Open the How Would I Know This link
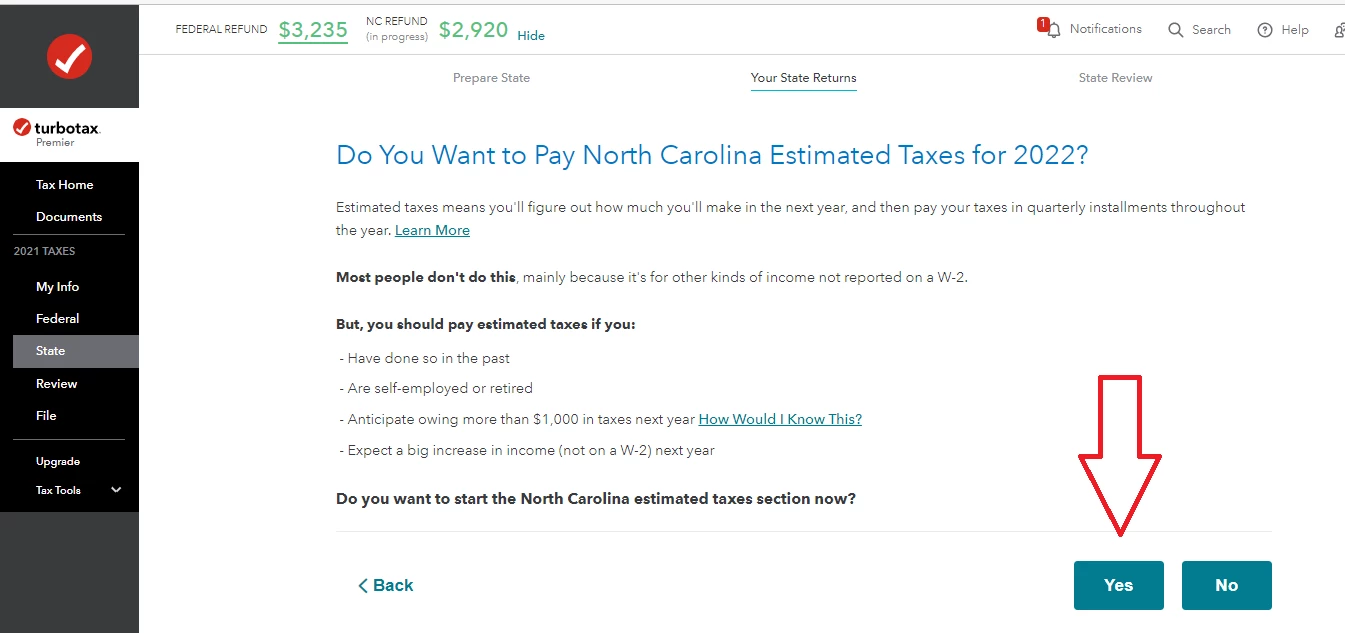 point(780,419)
